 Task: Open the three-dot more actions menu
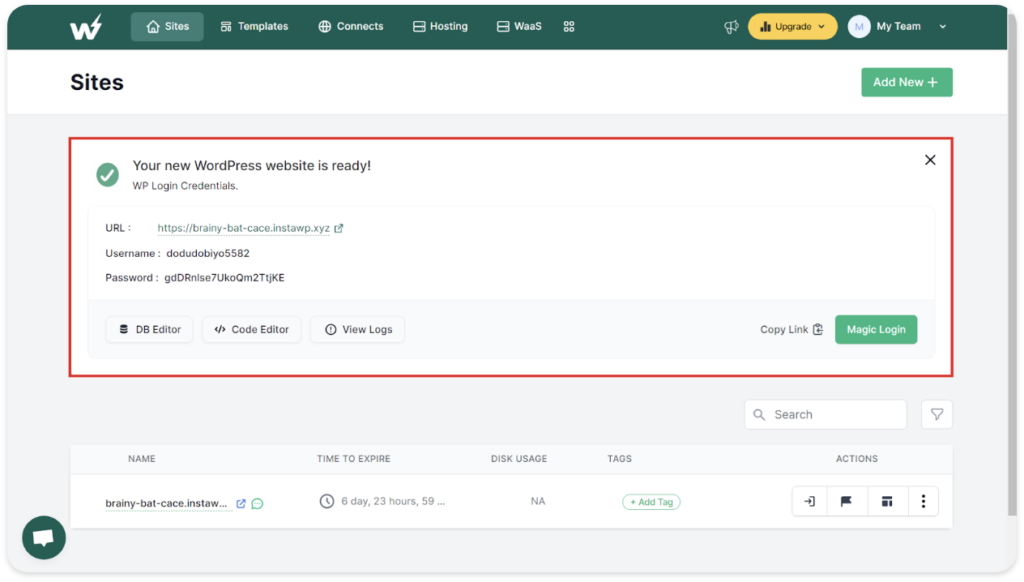(923, 501)
